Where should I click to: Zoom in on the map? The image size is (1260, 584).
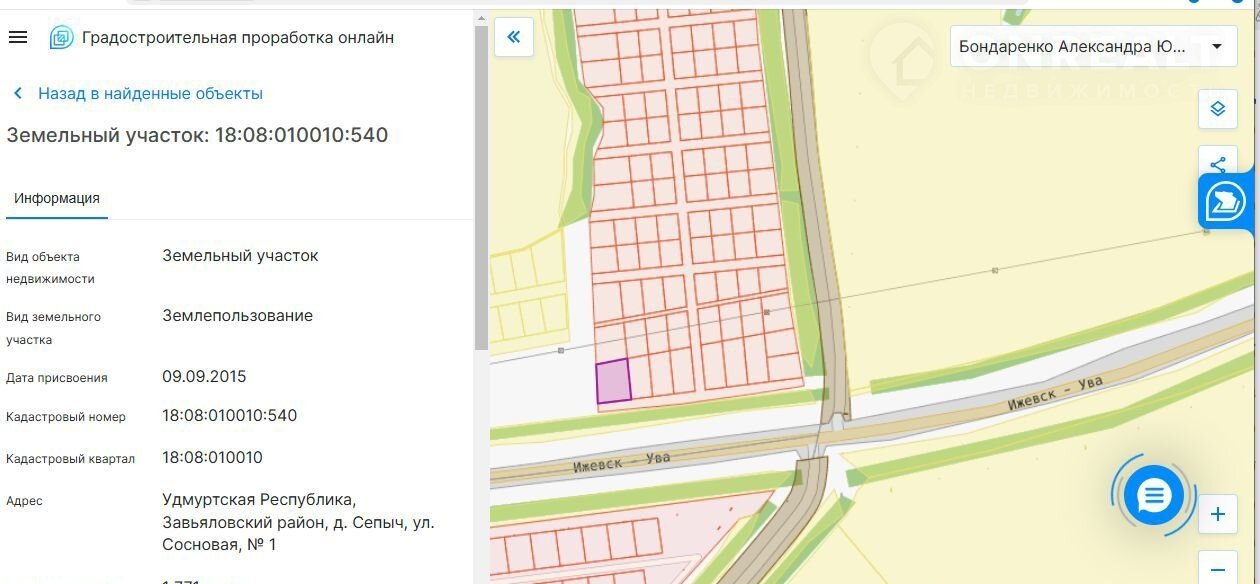1217,515
